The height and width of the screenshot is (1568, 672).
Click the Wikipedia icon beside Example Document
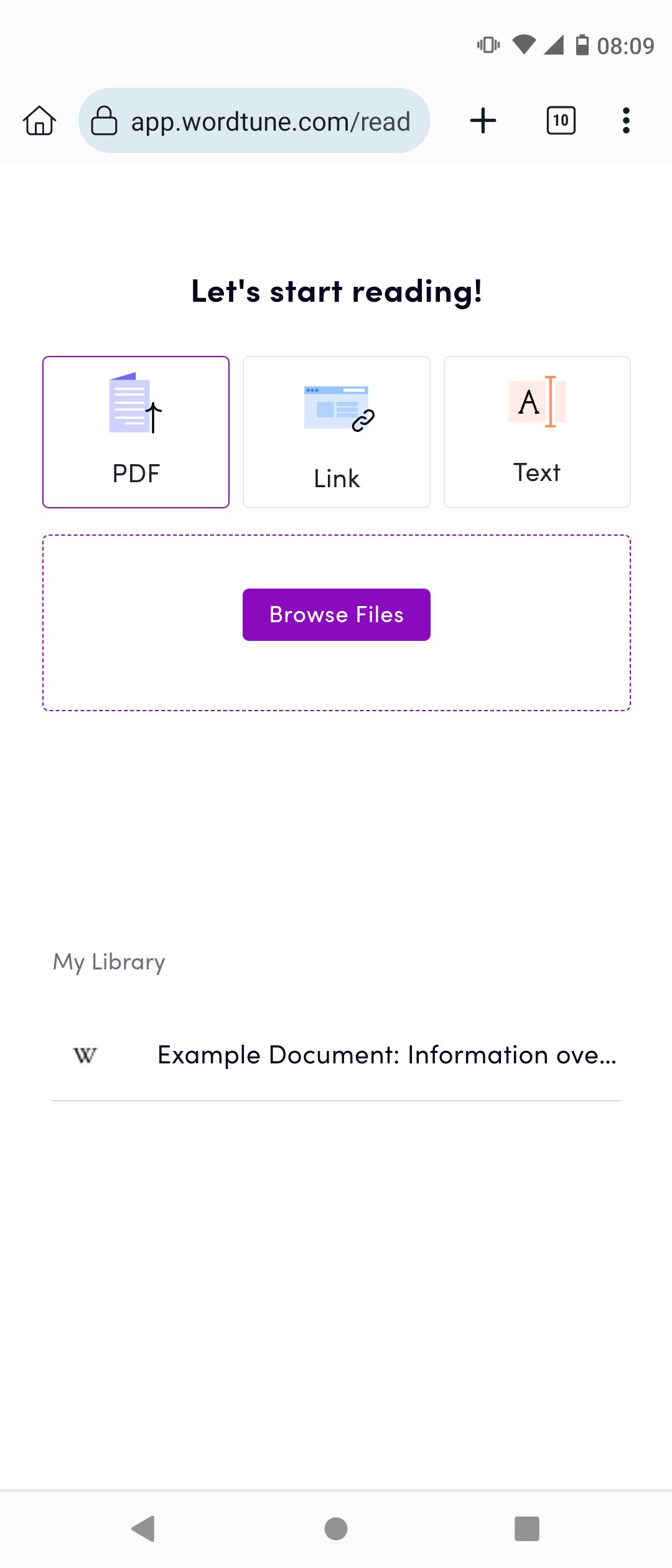(84, 1054)
